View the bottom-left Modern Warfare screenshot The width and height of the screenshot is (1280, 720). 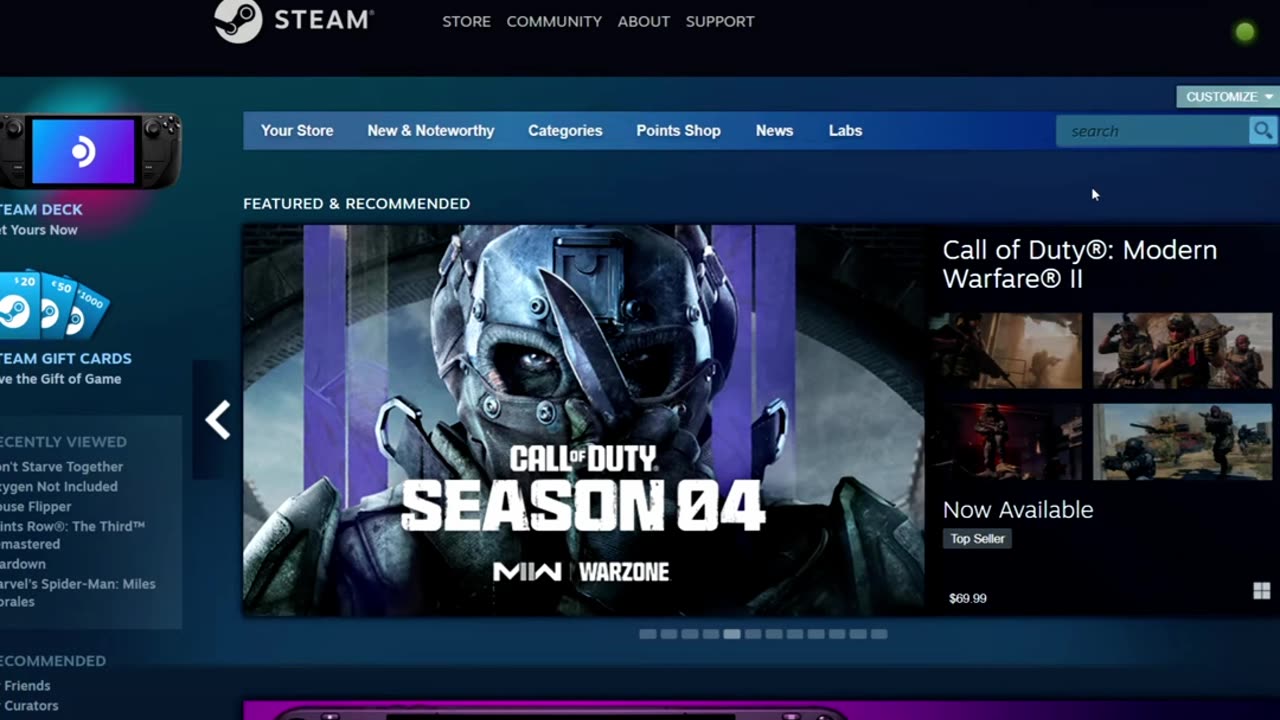pyautogui.click(x=1006, y=442)
